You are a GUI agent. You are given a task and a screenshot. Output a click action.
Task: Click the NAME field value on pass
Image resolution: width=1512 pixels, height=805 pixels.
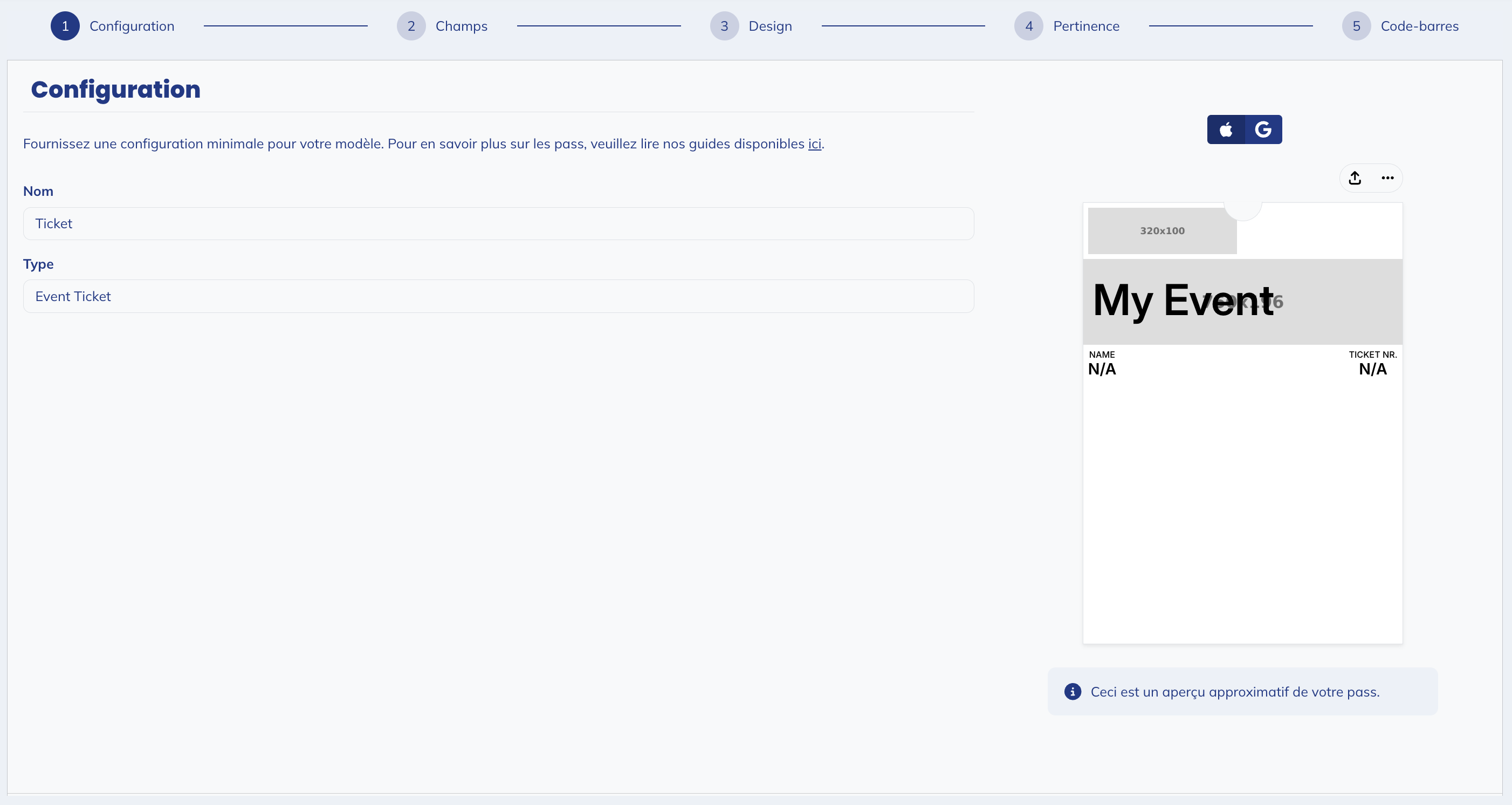pyautogui.click(x=1102, y=370)
